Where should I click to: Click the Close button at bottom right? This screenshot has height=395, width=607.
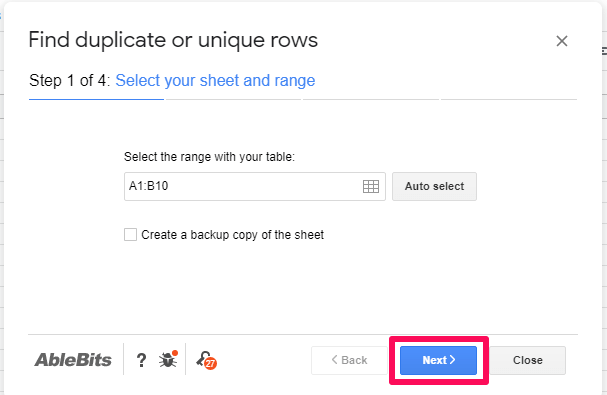pos(528,360)
